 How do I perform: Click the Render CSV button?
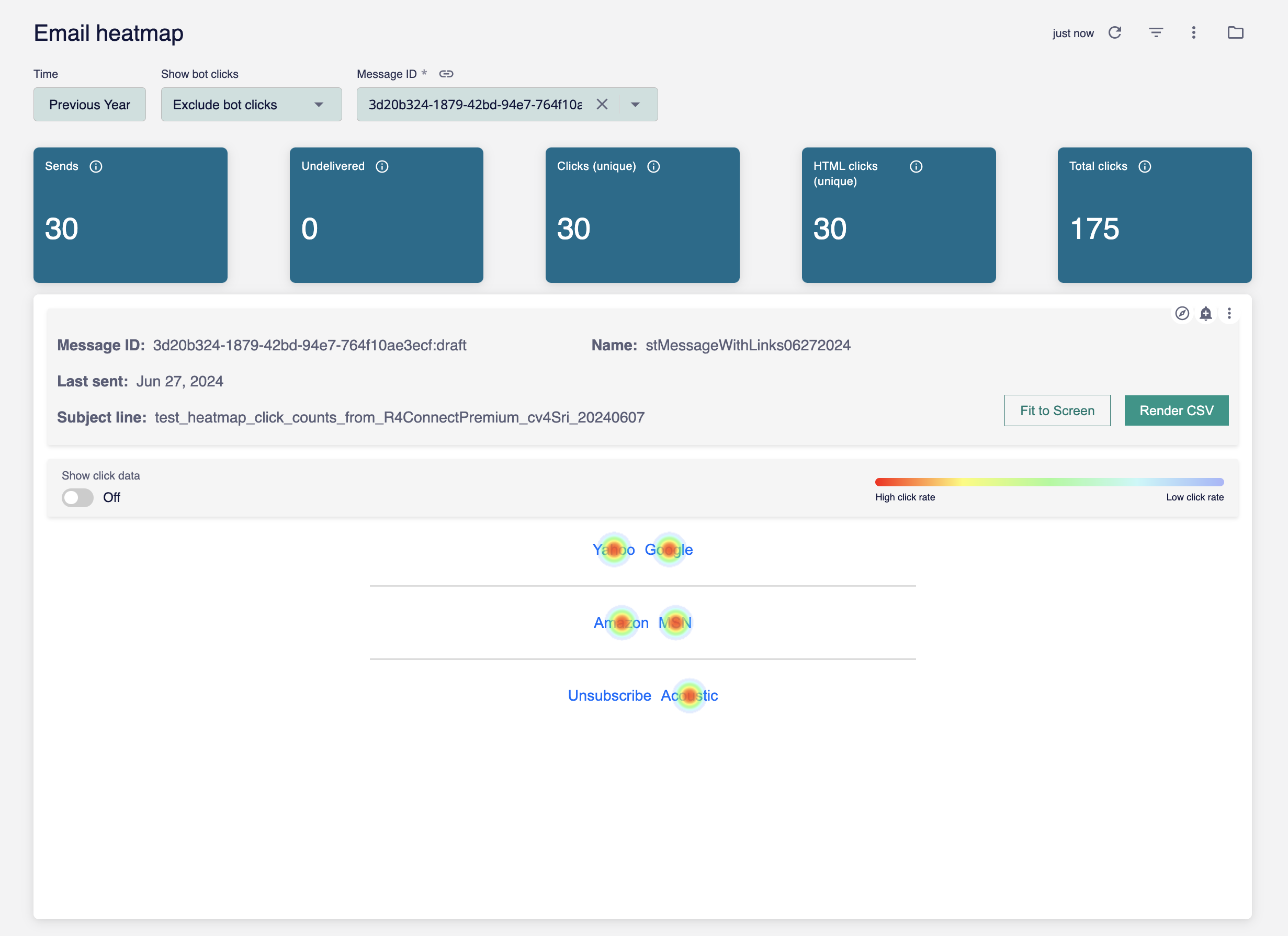click(1176, 410)
